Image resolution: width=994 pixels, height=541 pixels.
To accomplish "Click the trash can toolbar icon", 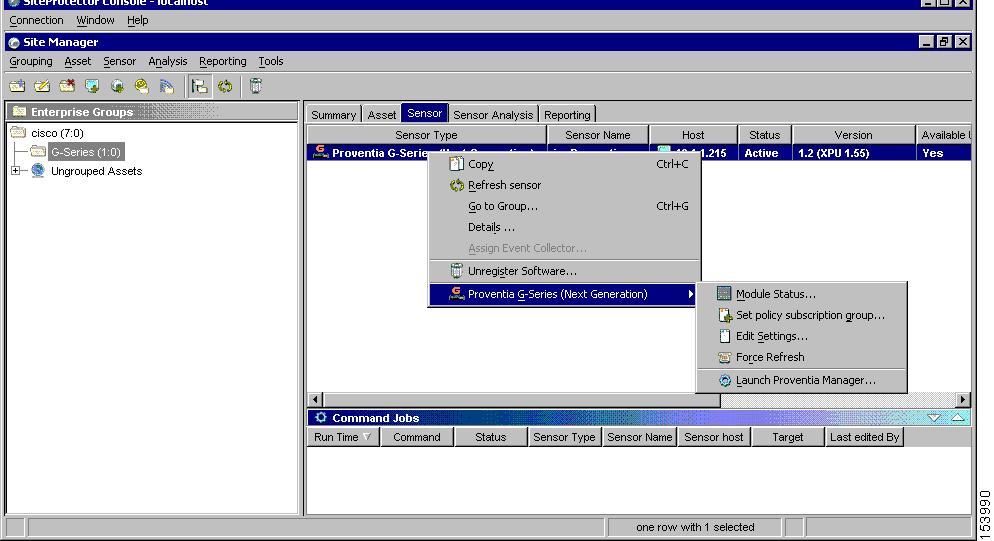I will coord(255,86).
